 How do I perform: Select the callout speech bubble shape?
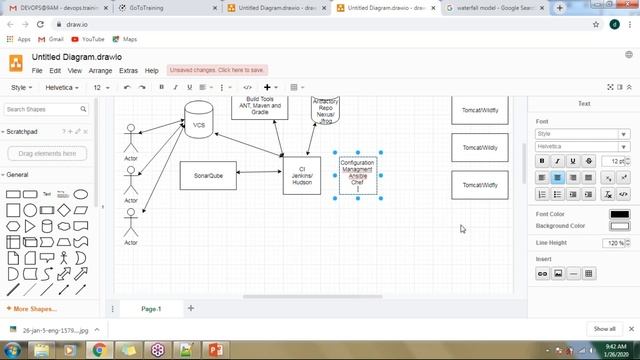(x=47, y=258)
